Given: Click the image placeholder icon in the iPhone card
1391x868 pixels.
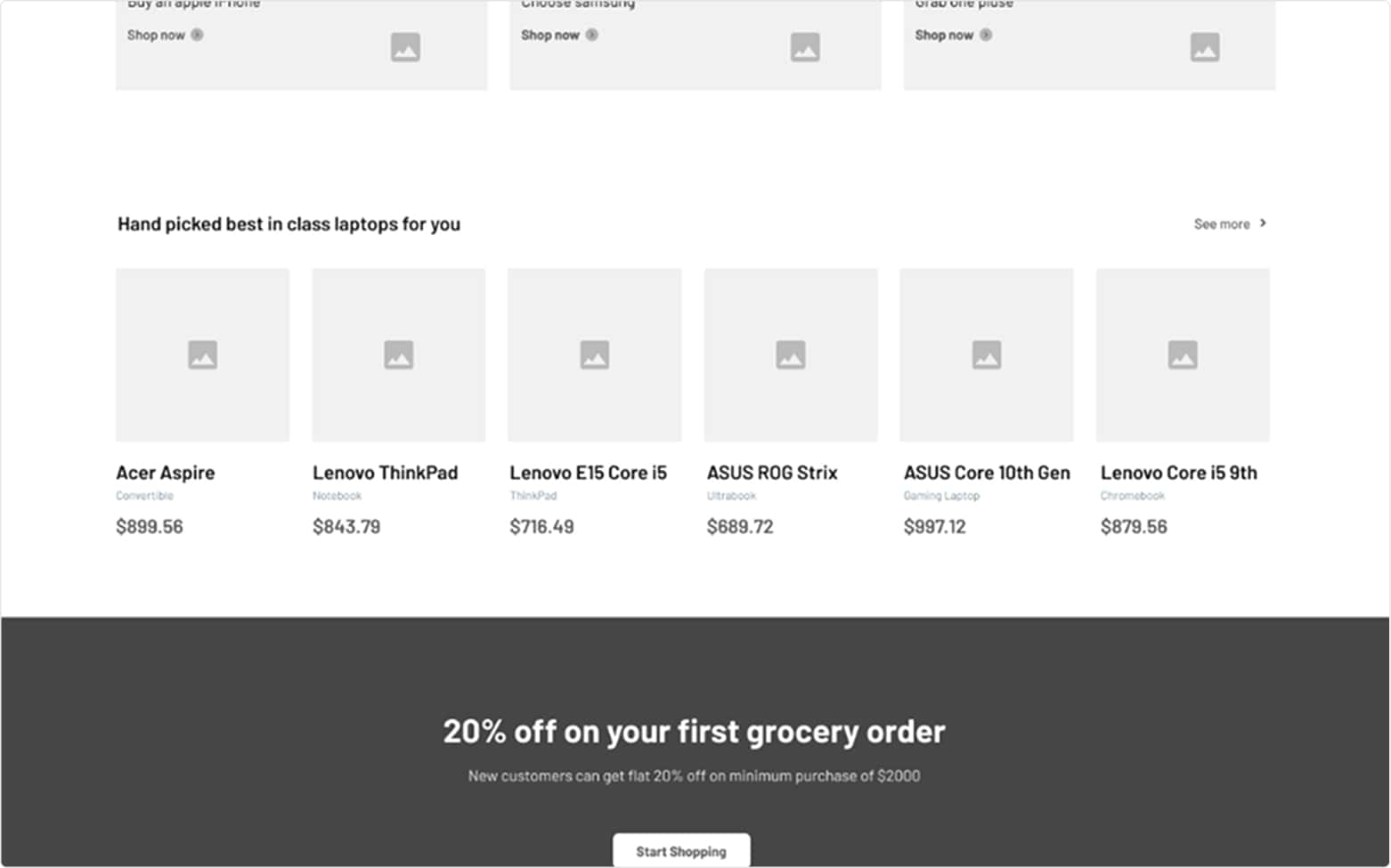Looking at the screenshot, I should click(x=405, y=47).
